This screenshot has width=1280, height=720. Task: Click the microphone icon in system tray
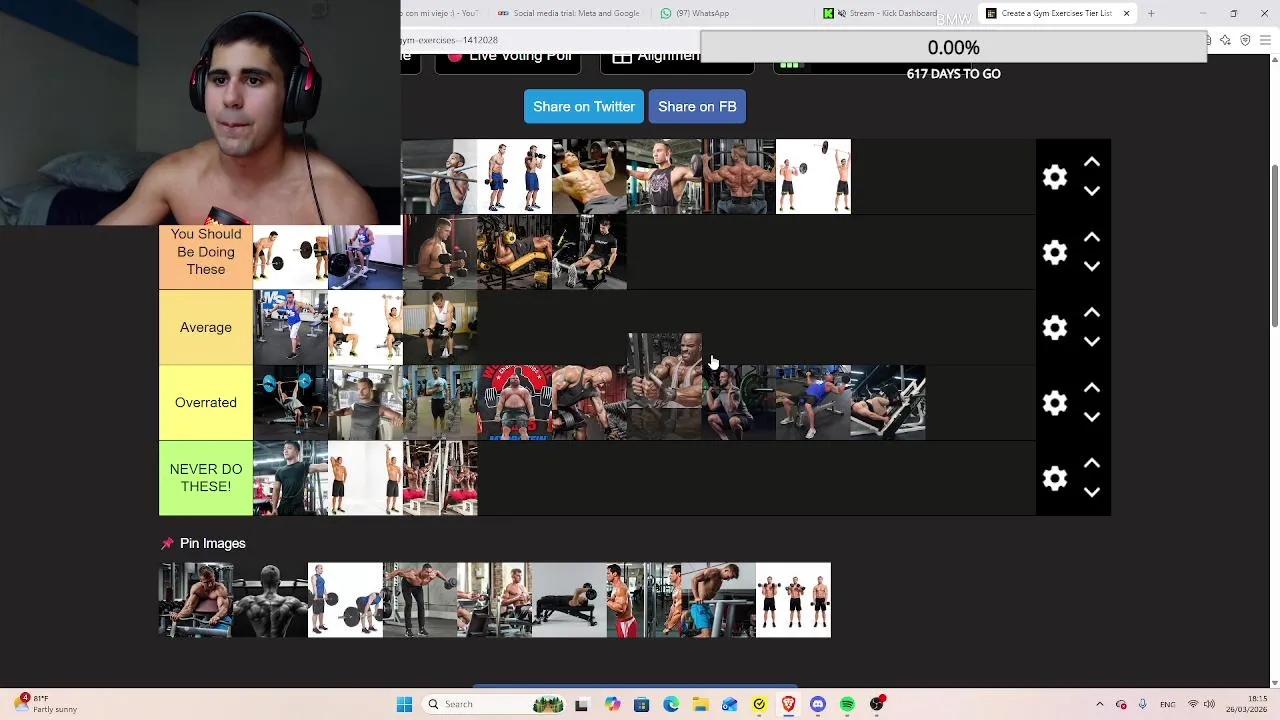[x=1142, y=704]
